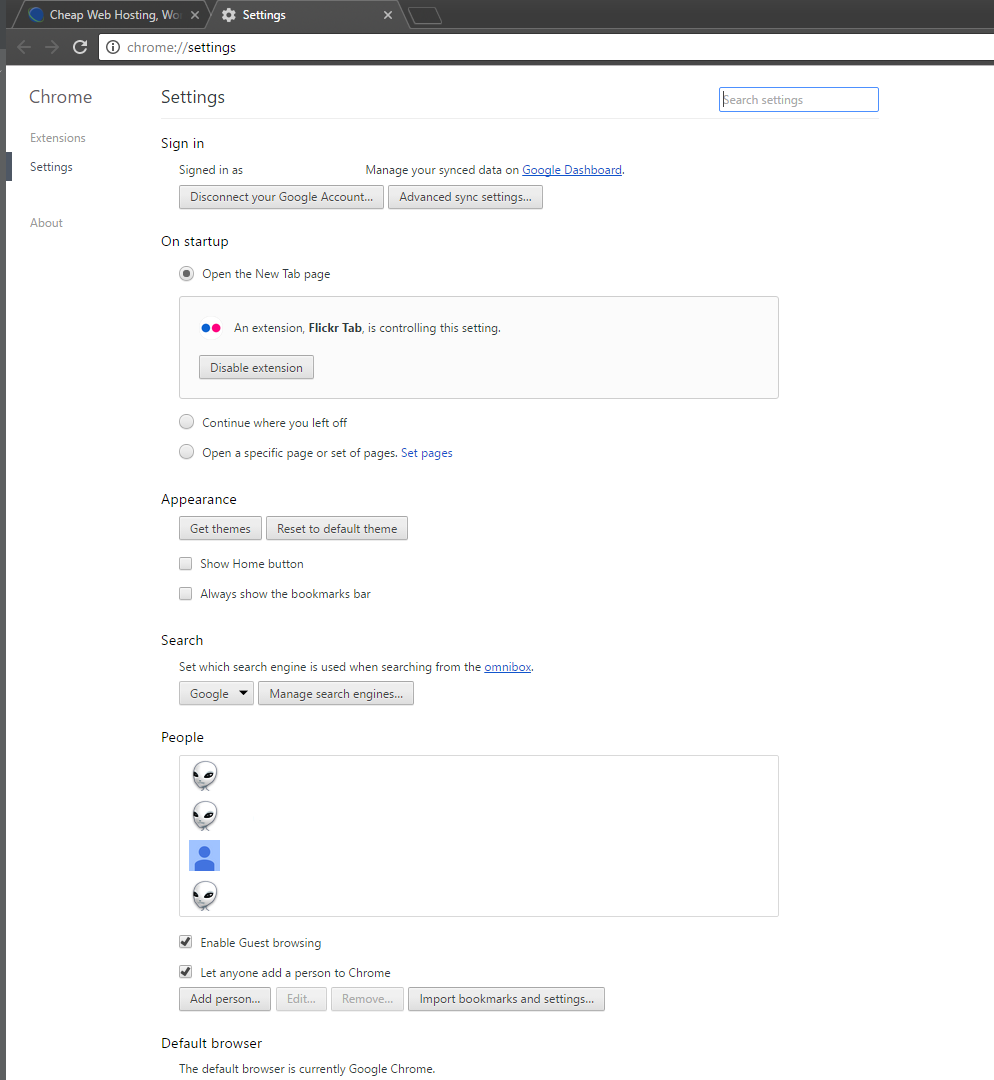Click Disconnect your Google Account button
Viewport: 994px width, 1080px height.
click(x=281, y=197)
